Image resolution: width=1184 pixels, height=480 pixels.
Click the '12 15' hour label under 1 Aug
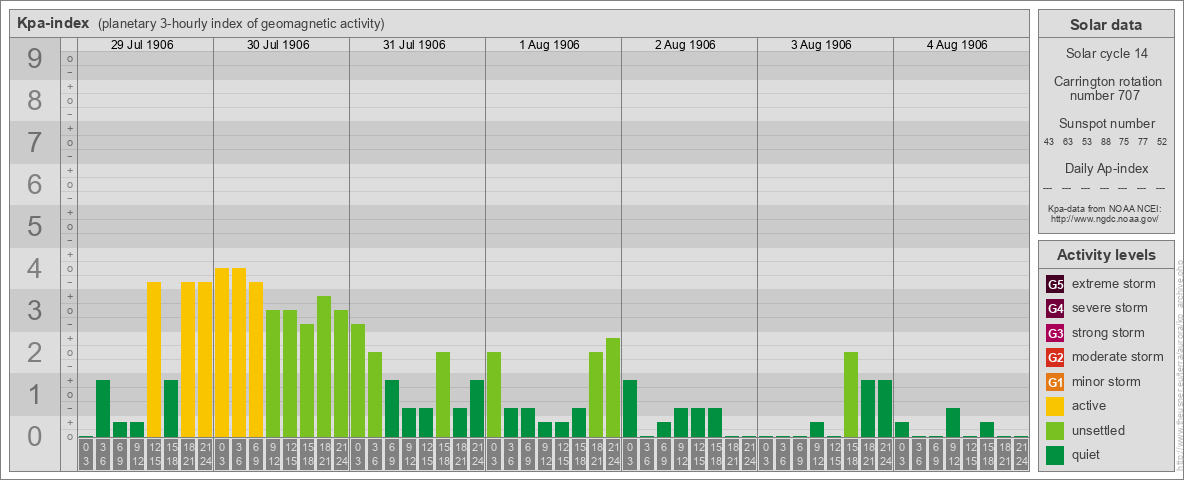[x=562, y=454]
